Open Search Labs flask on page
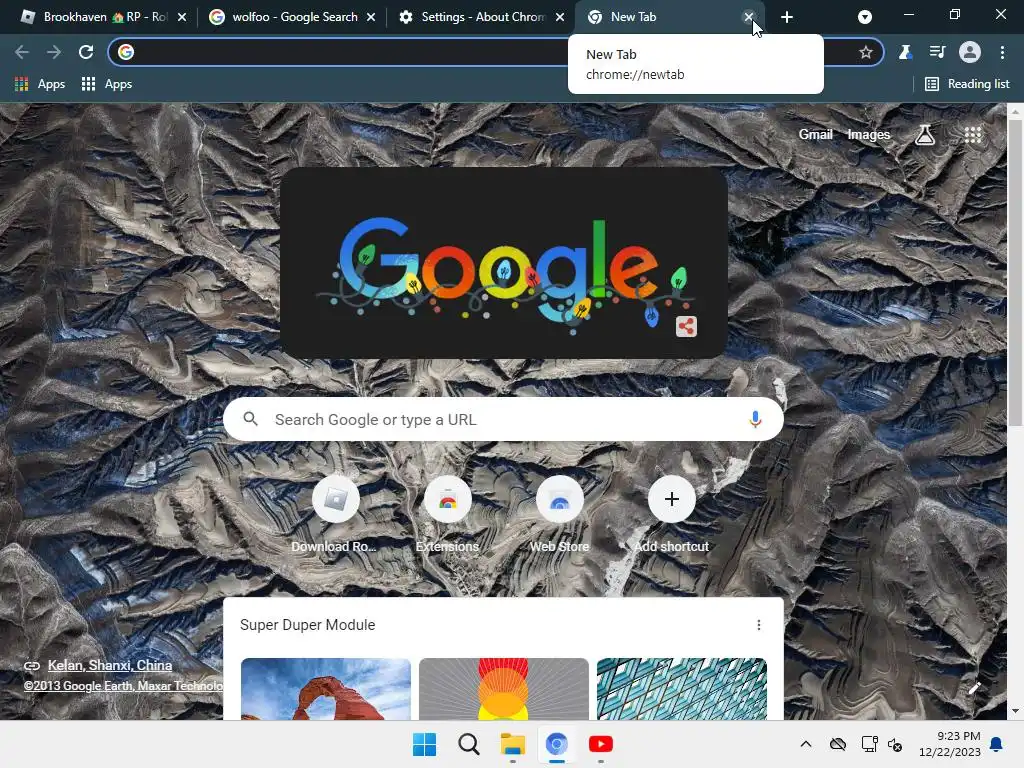Image resolution: width=1024 pixels, height=768 pixels. click(925, 135)
